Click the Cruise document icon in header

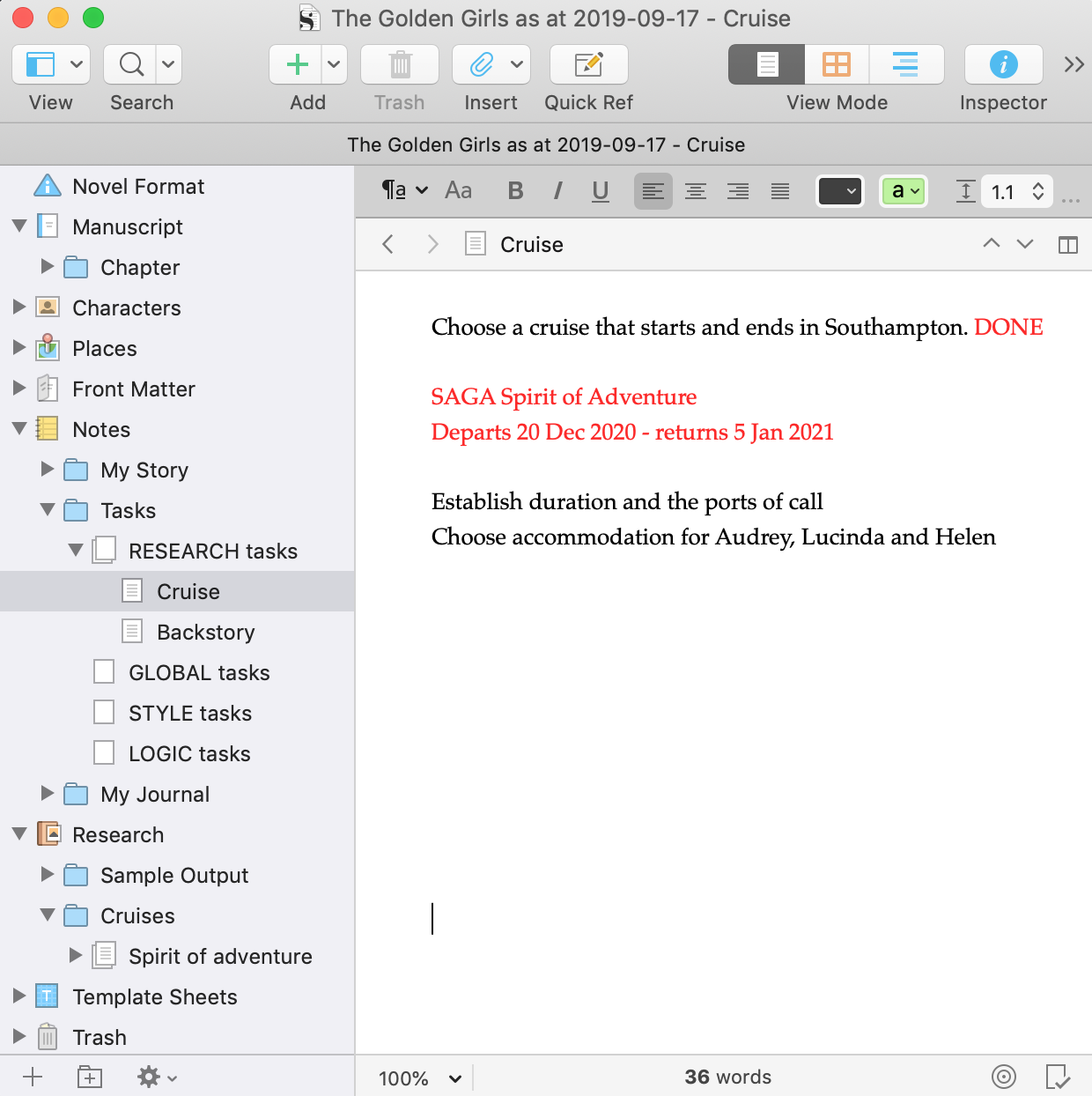point(476,244)
